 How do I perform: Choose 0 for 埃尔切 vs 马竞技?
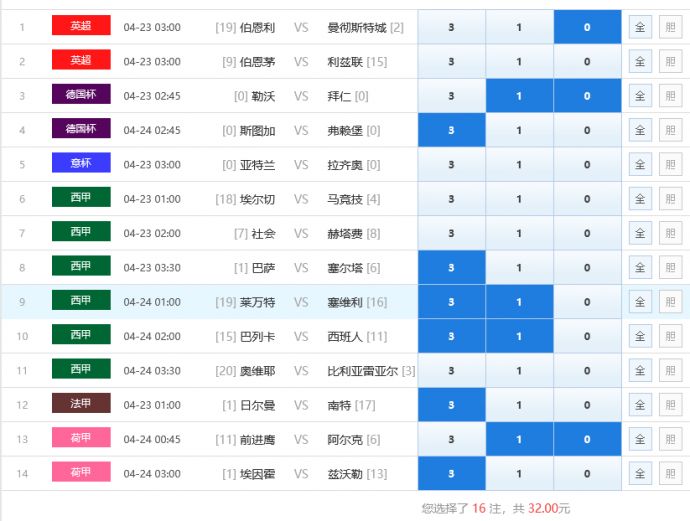[x=586, y=199]
